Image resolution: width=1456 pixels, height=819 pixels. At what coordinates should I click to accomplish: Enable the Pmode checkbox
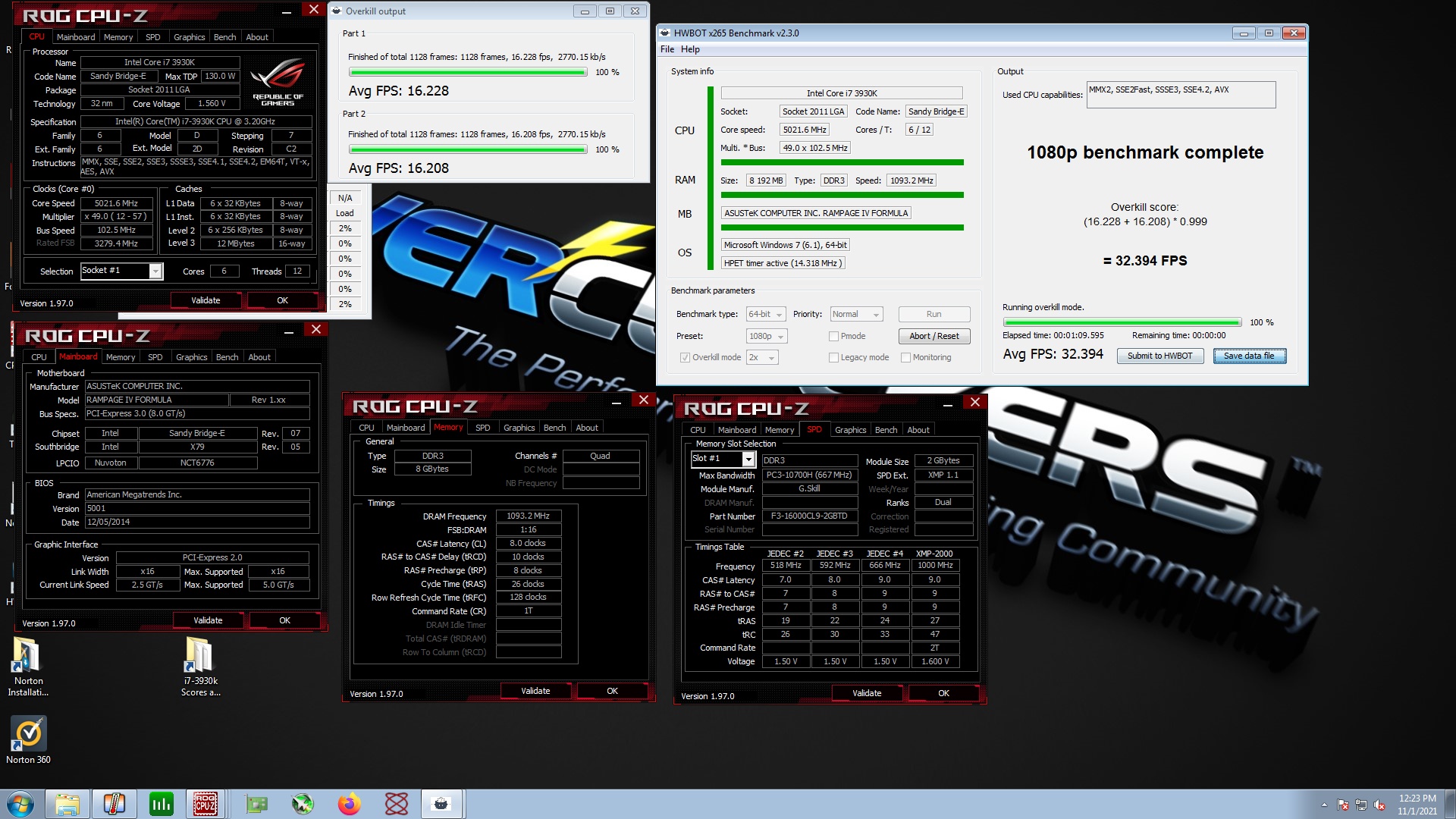point(834,337)
